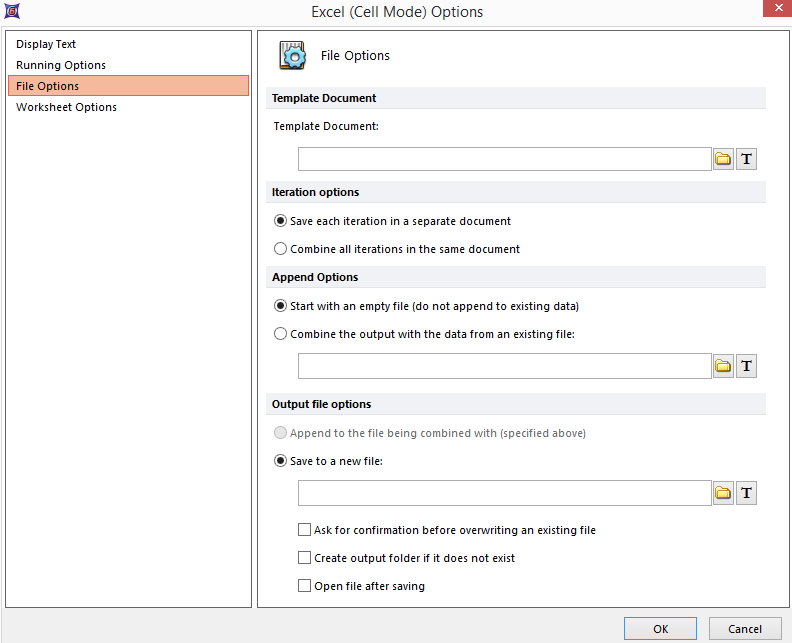Browse for existing file to combine with
Viewport: 792px width, 643px height.
pyautogui.click(x=723, y=366)
